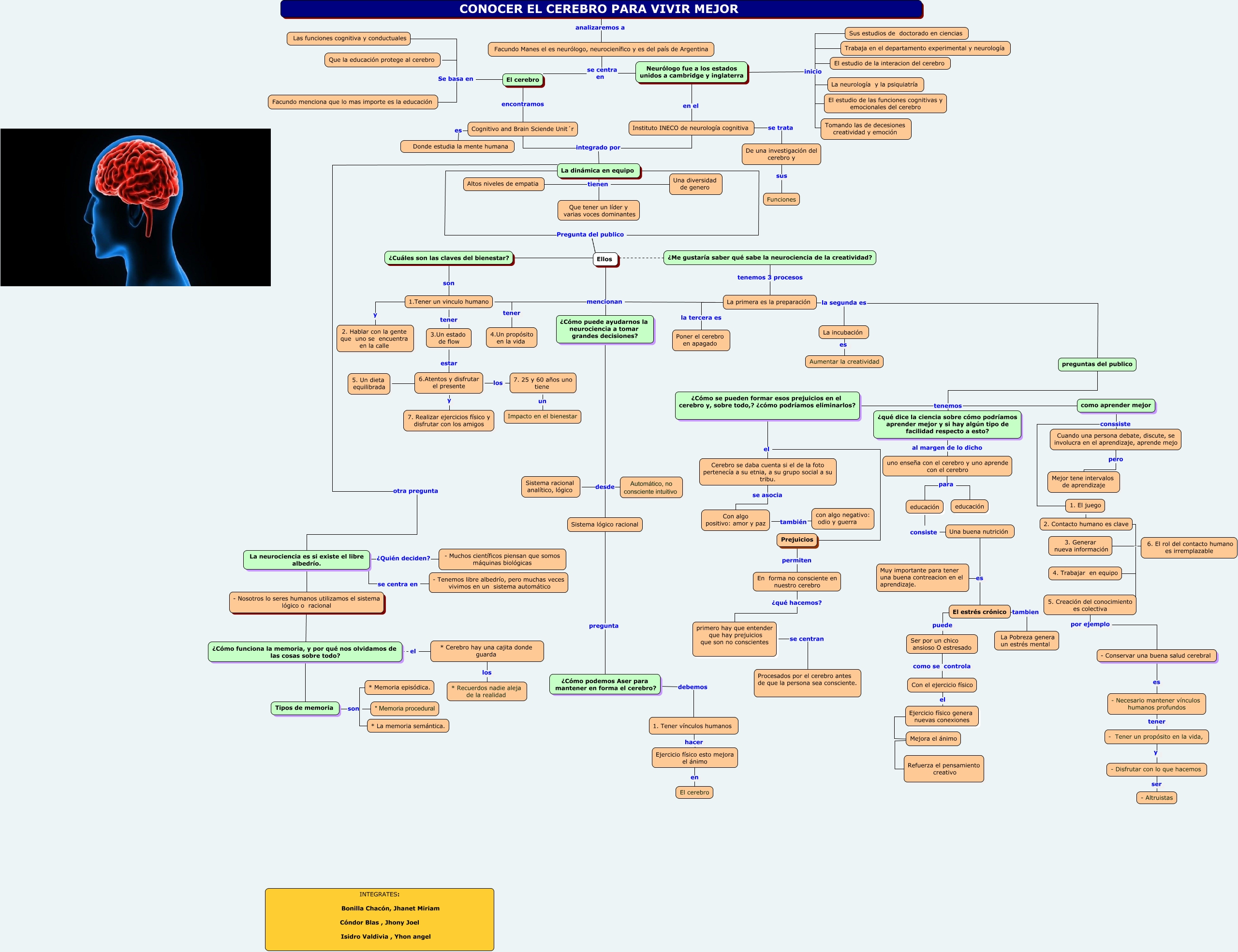
Task: Select the '* Memoria episódica.' node
Action: [x=399, y=688]
